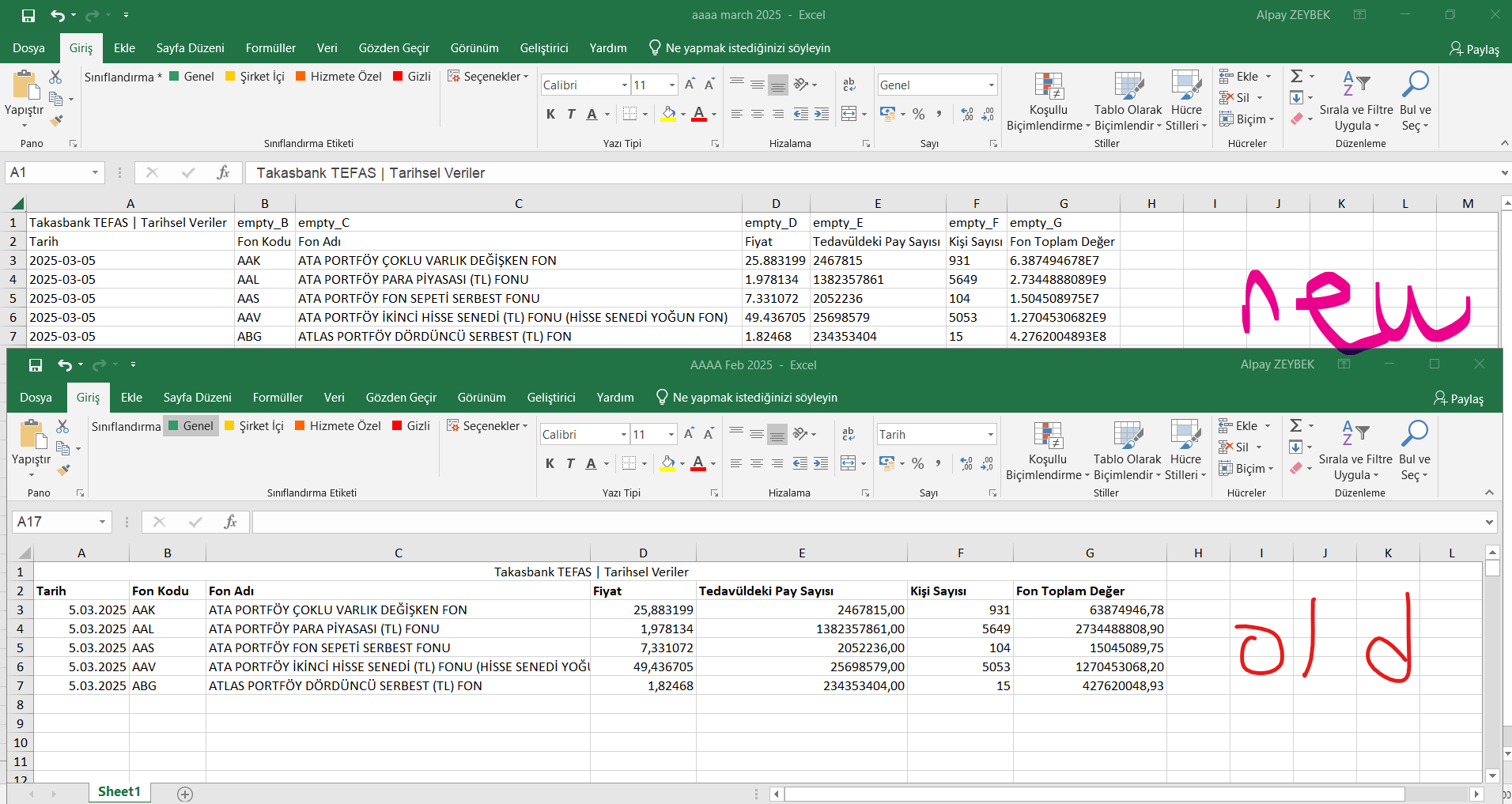Image resolution: width=1512 pixels, height=804 pixels.
Task: Click Merge and Center icon in march 2025 window
Action: pos(849,115)
